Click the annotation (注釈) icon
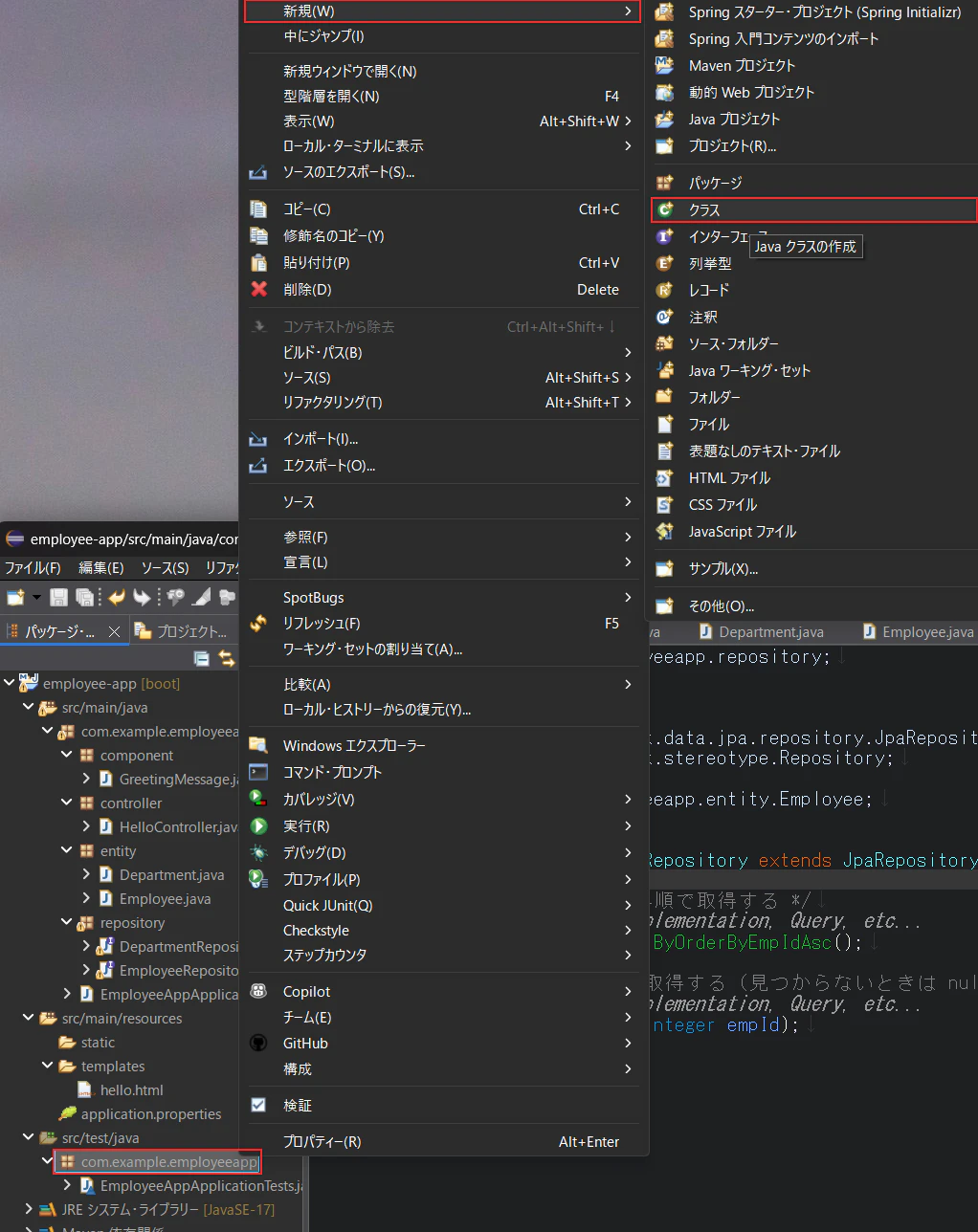This screenshot has height=1232, width=978. 665,317
